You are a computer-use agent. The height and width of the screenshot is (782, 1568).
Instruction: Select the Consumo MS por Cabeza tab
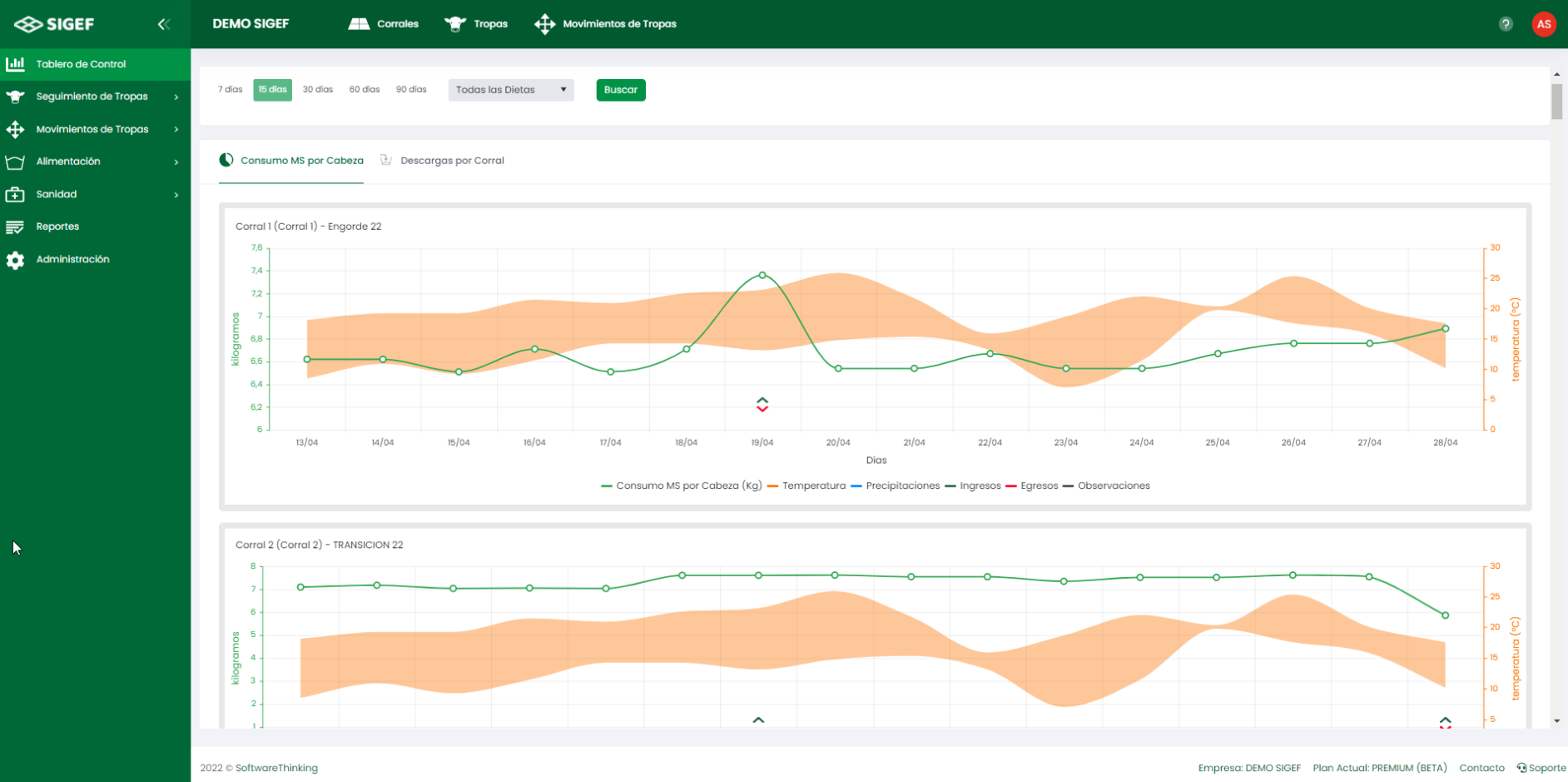click(x=301, y=161)
